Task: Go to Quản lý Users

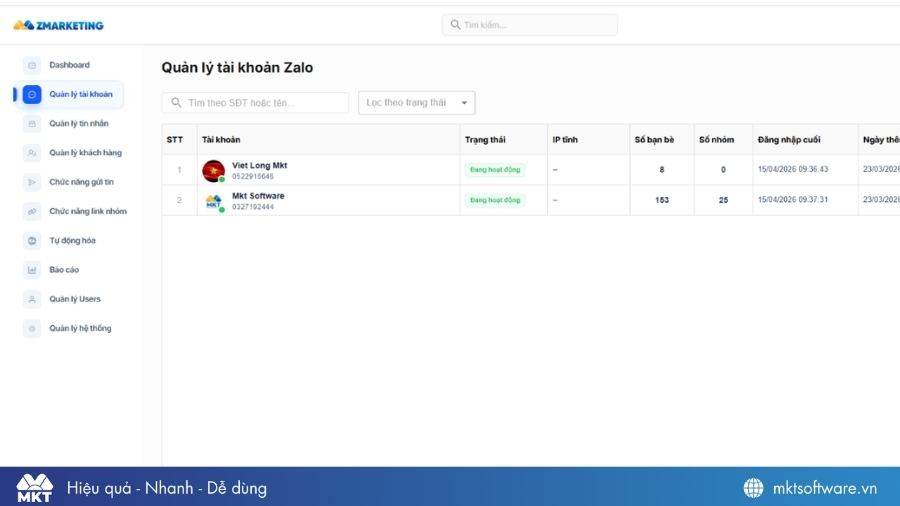Action: [75, 299]
